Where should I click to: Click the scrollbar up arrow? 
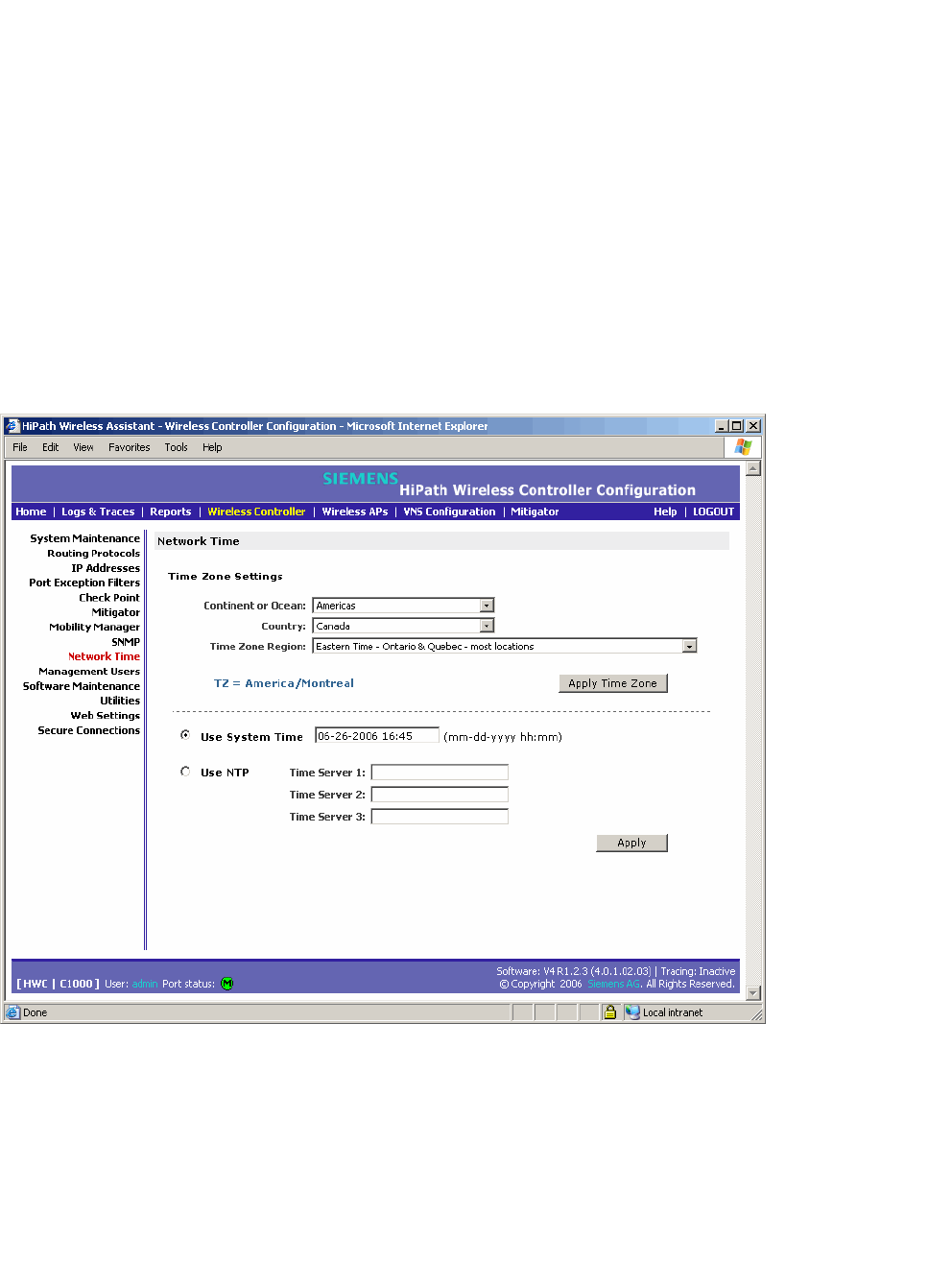click(x=753, y=468)
